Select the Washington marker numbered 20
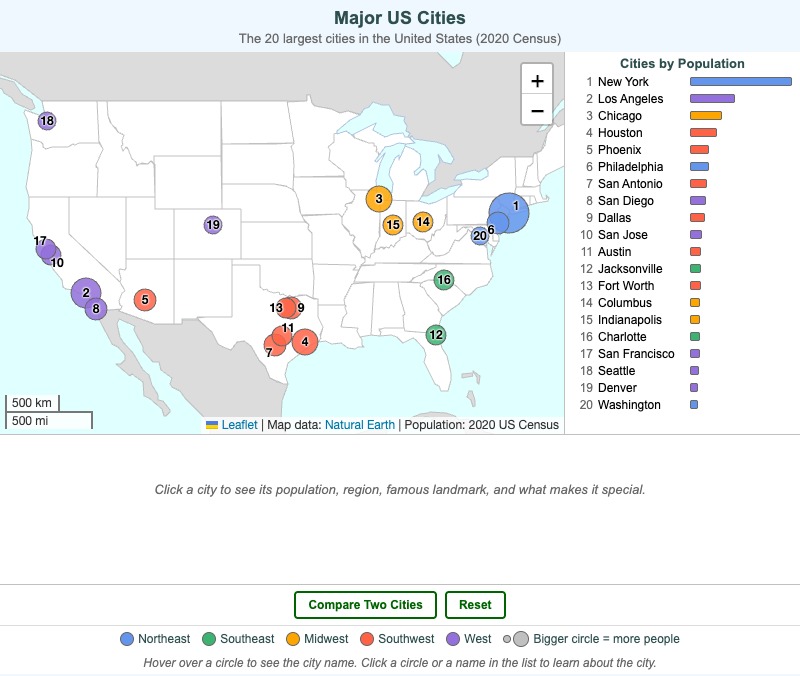The height and width of the screenshot is (676, 800). tap(480, 235)
